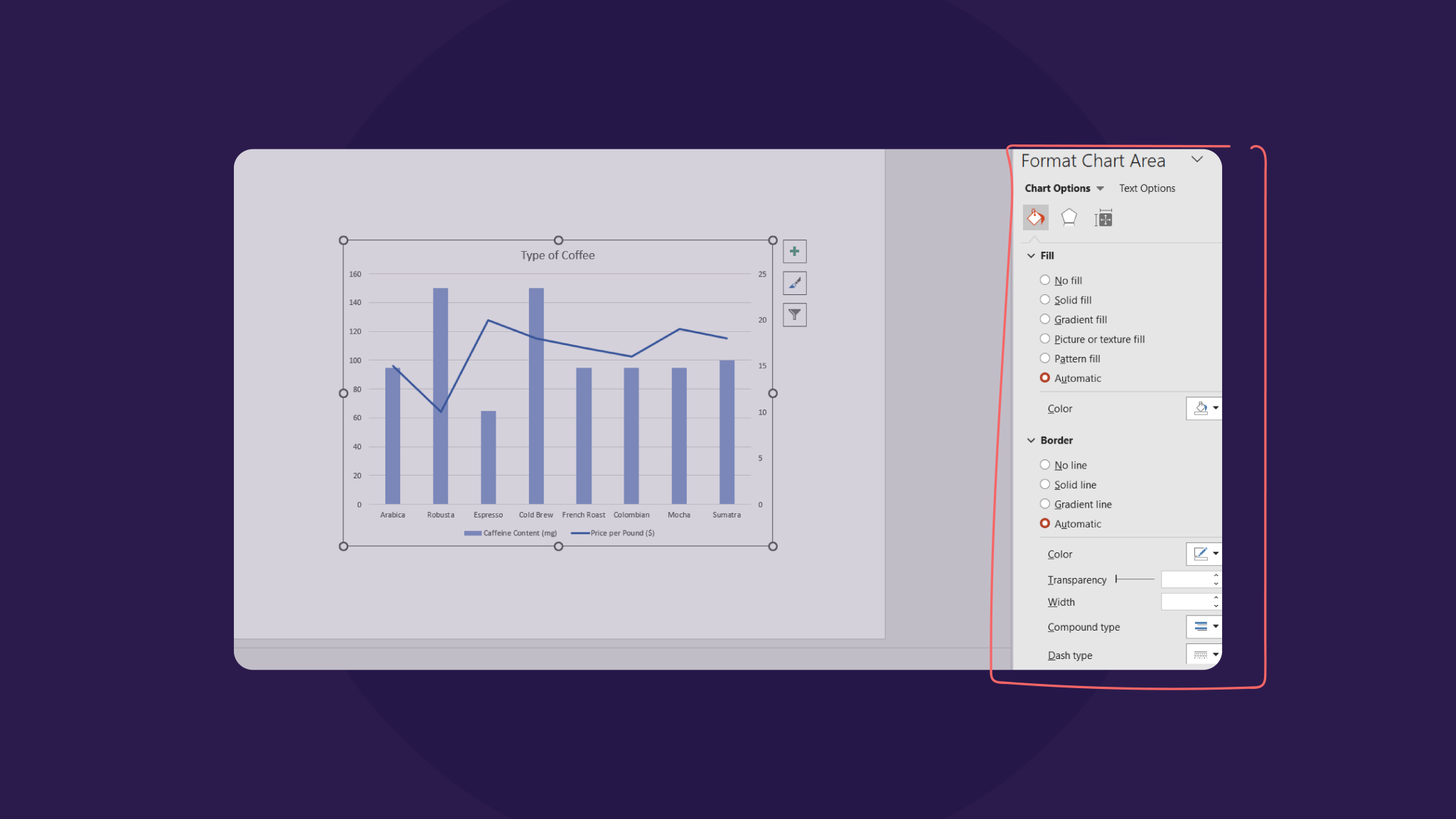Select the Fill & Line paint bucket icon
Image resolution: width=1456 pixels, height=819 pixels.
[x=1035, y=218]
